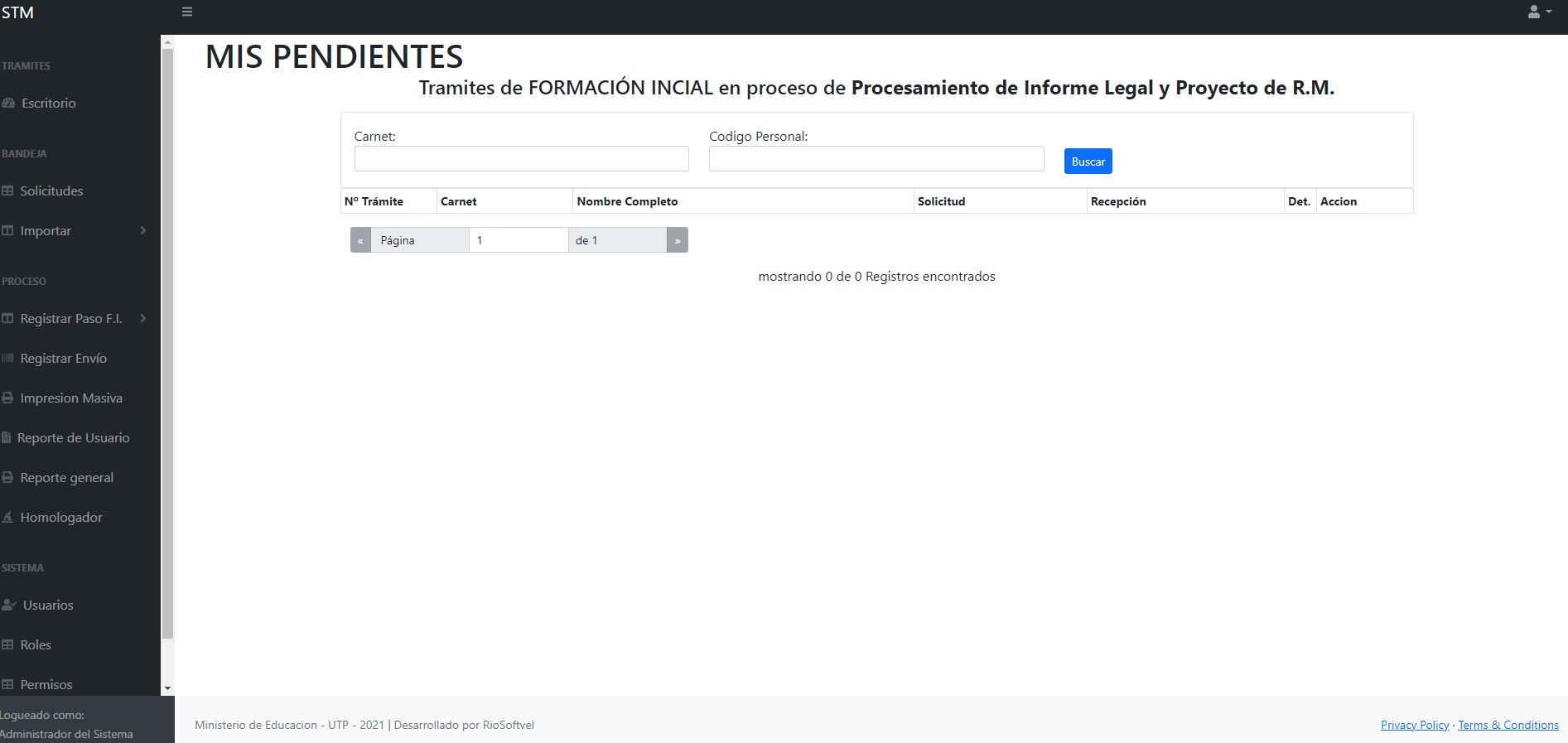Click the Reporte de Usuario document icon
1568x743 pixels.
pos(6,438)
